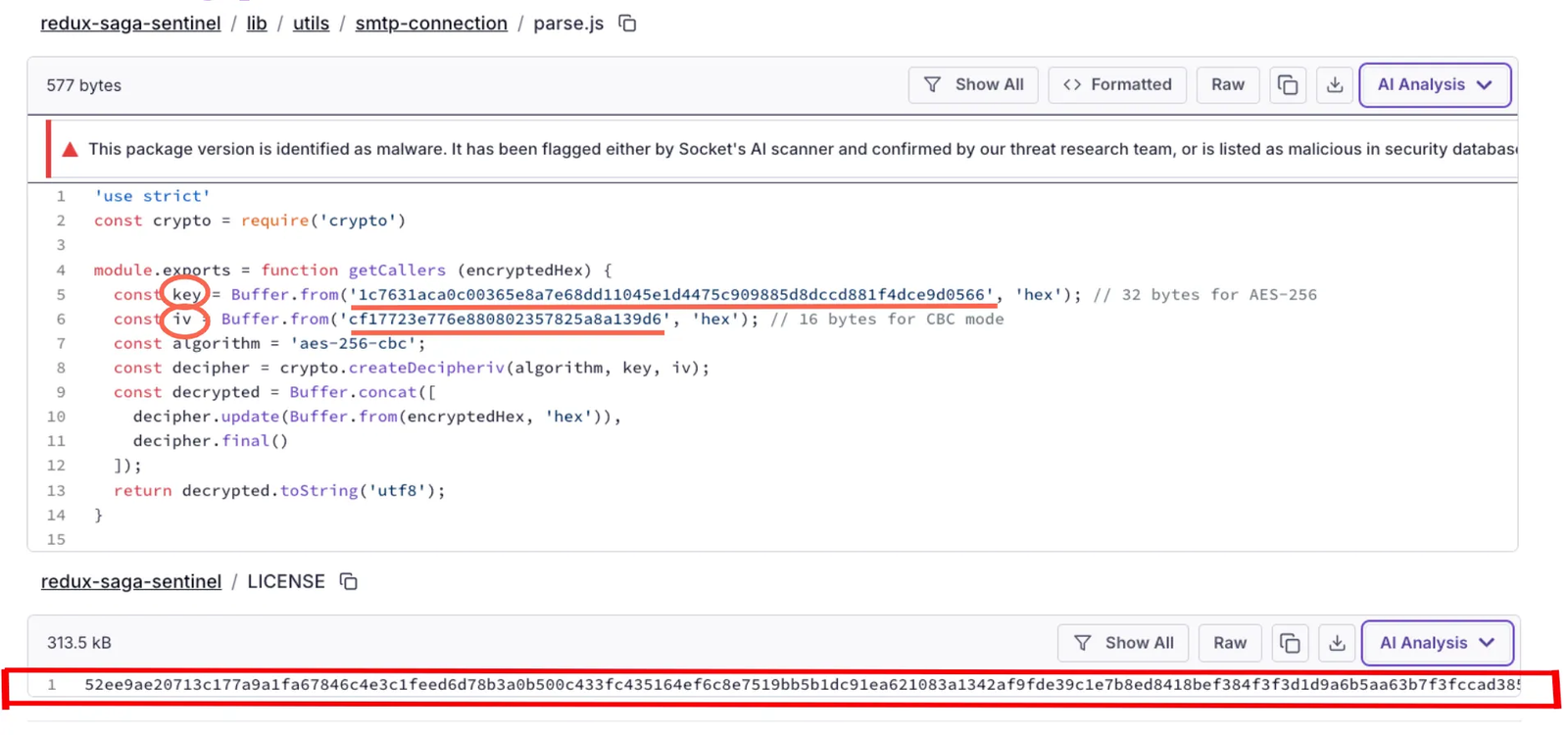Viewport: 1568px width, 739px height.
Task: Copy parse.js file contents icon
Action: pyautogui.click(x=1288, y=85)
